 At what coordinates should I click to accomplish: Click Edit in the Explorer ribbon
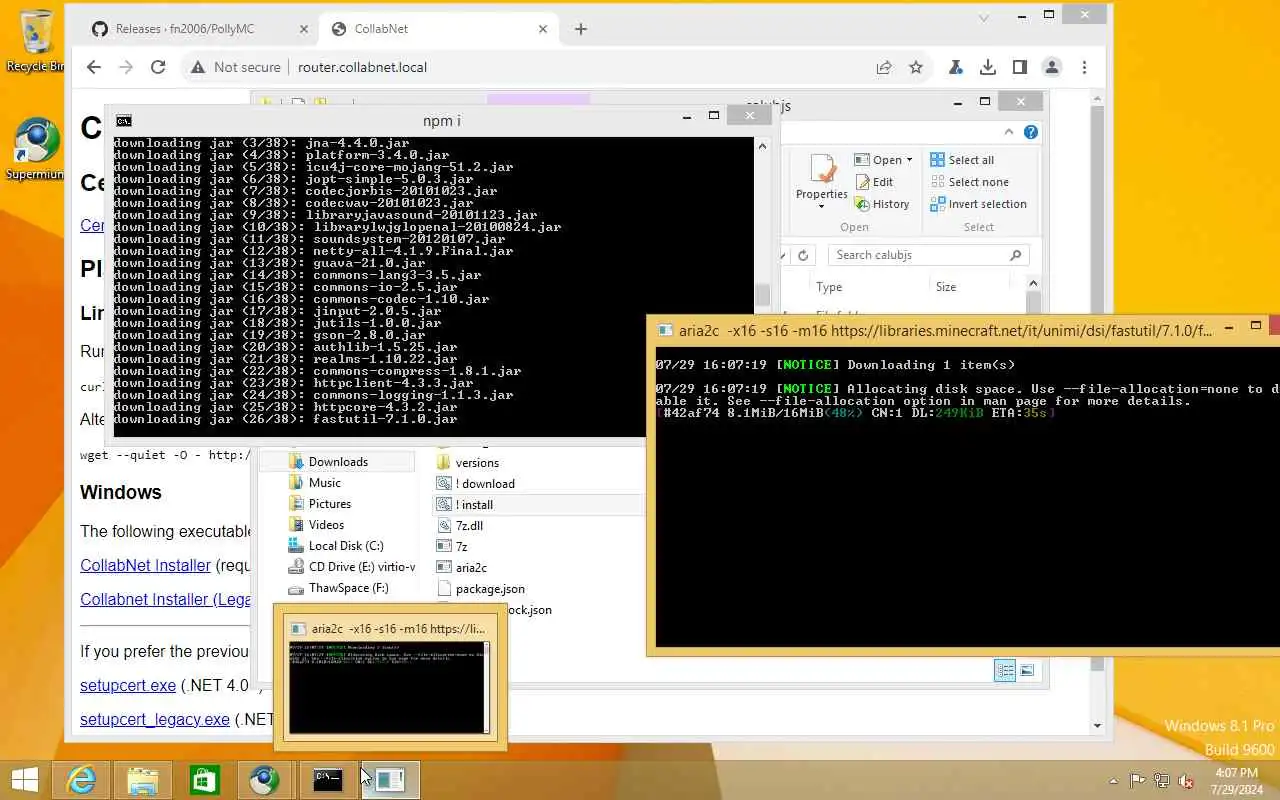(875, 182)
